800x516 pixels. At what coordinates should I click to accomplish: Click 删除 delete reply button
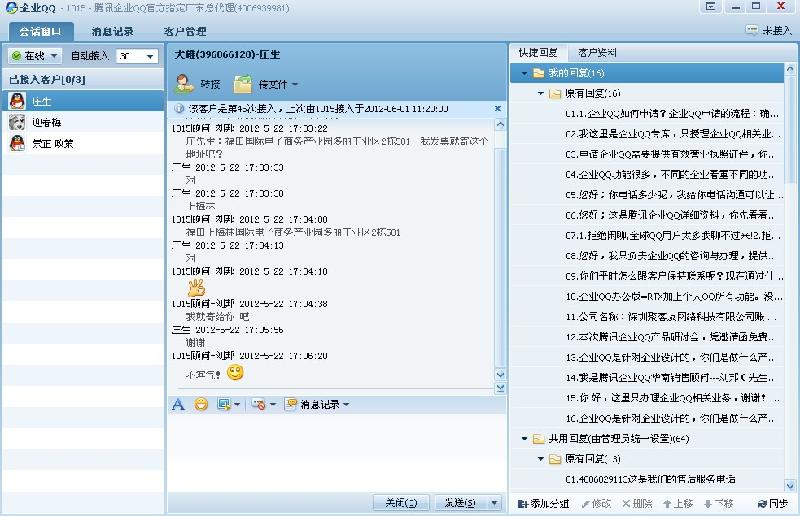(637, 504)
